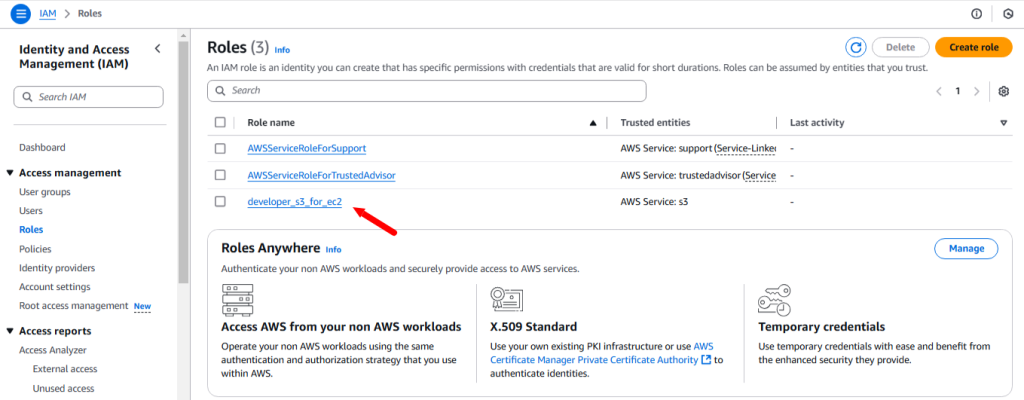Open Info link next to Roles heading

tap(282, 50)
